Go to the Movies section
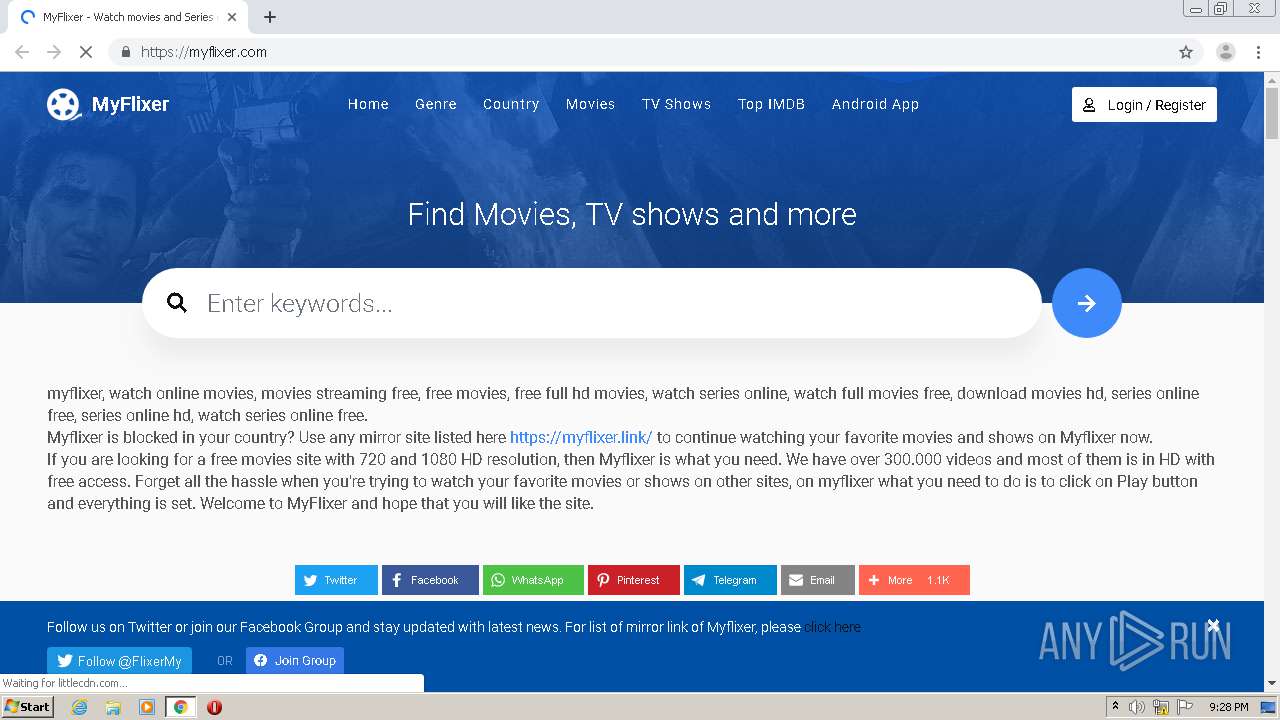The image size is (1280, 720). (x=590, y=104)
